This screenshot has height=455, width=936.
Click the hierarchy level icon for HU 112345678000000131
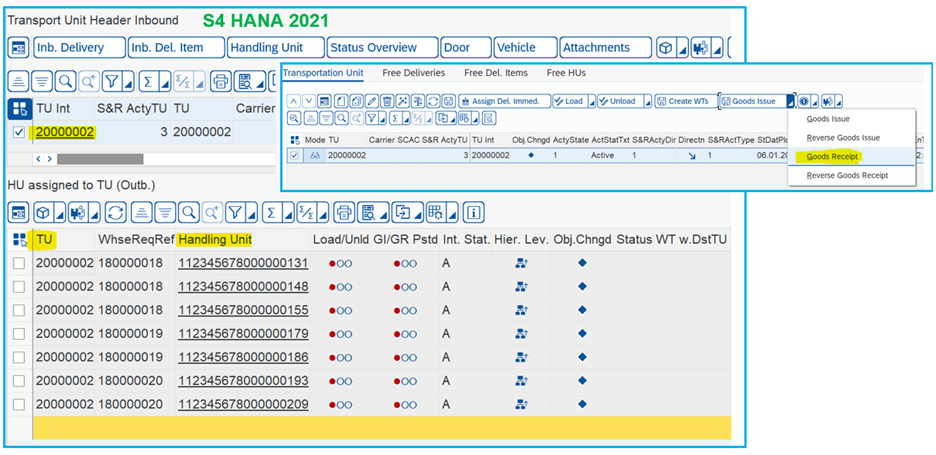pos(521,263)
